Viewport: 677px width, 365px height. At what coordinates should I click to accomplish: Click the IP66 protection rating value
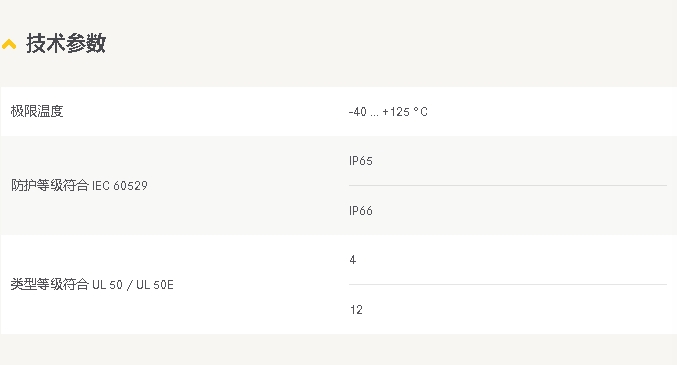(361, 210)
